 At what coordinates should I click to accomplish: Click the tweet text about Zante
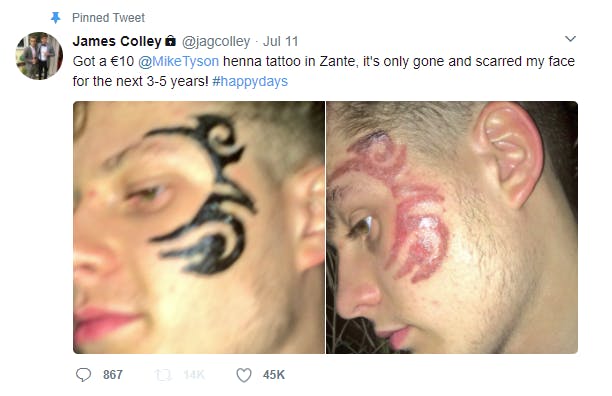point(323,71)
